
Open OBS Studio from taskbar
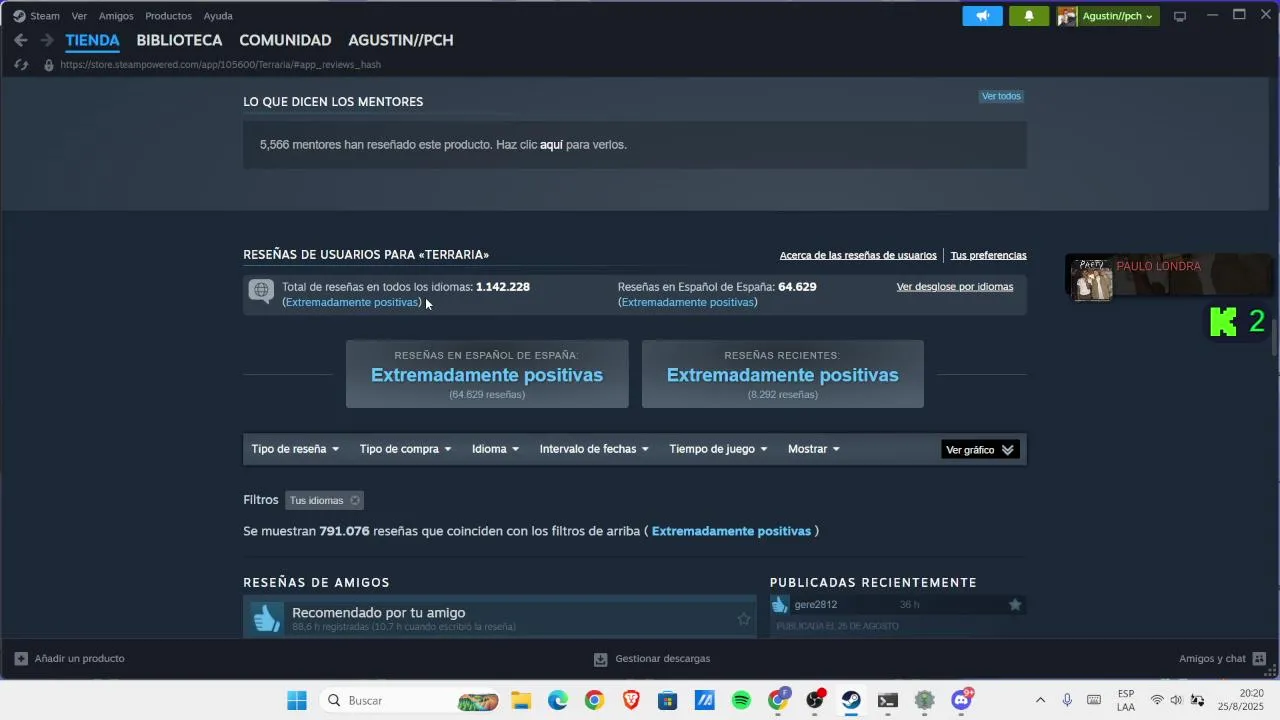coord(815,700)
